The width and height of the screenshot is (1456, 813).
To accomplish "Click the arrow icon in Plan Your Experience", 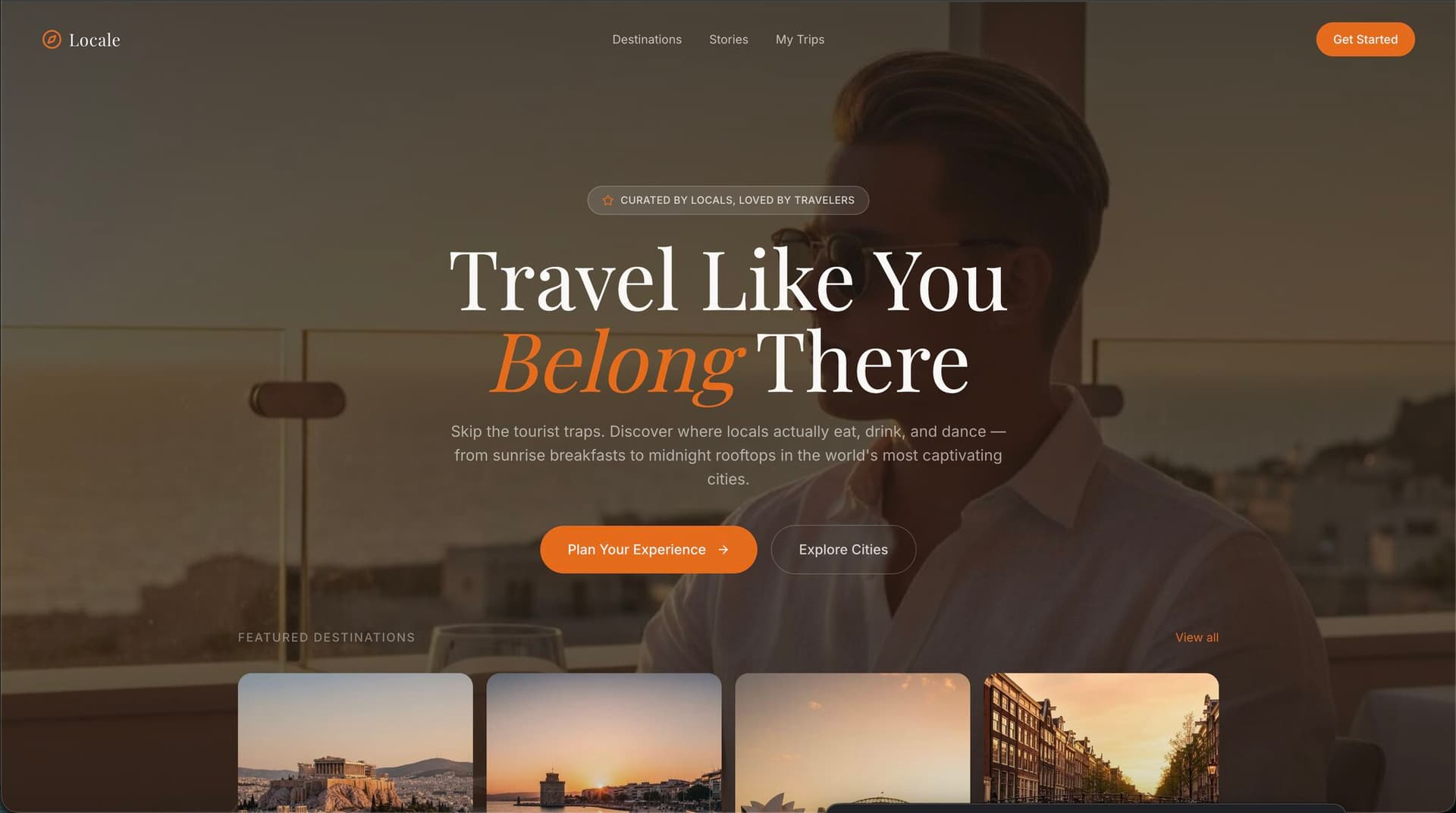I will click(x=723, y=550).
